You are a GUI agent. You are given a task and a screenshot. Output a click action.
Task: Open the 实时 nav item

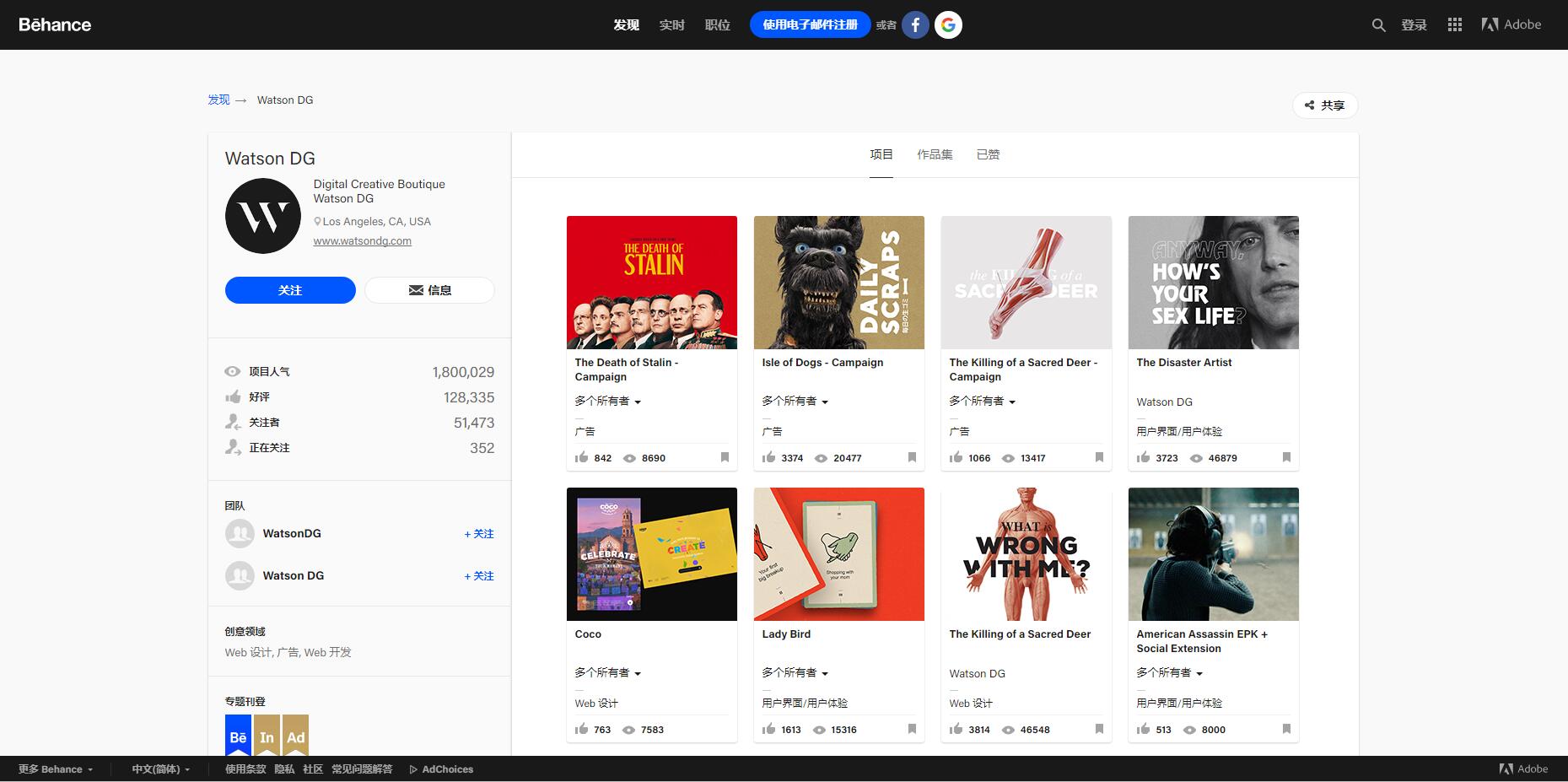671,25
